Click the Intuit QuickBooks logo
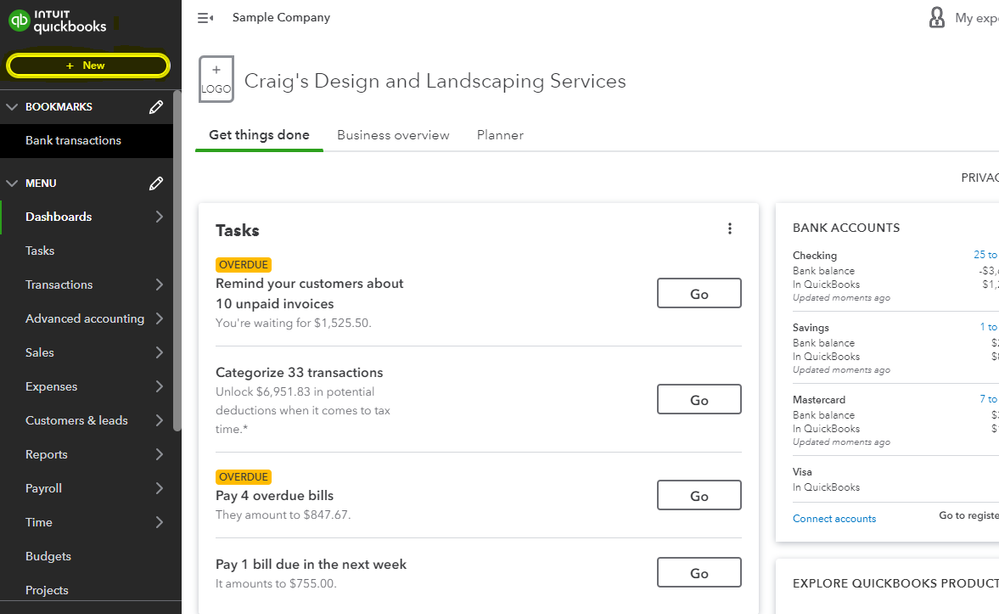999x614 pixels. point(57,22)
